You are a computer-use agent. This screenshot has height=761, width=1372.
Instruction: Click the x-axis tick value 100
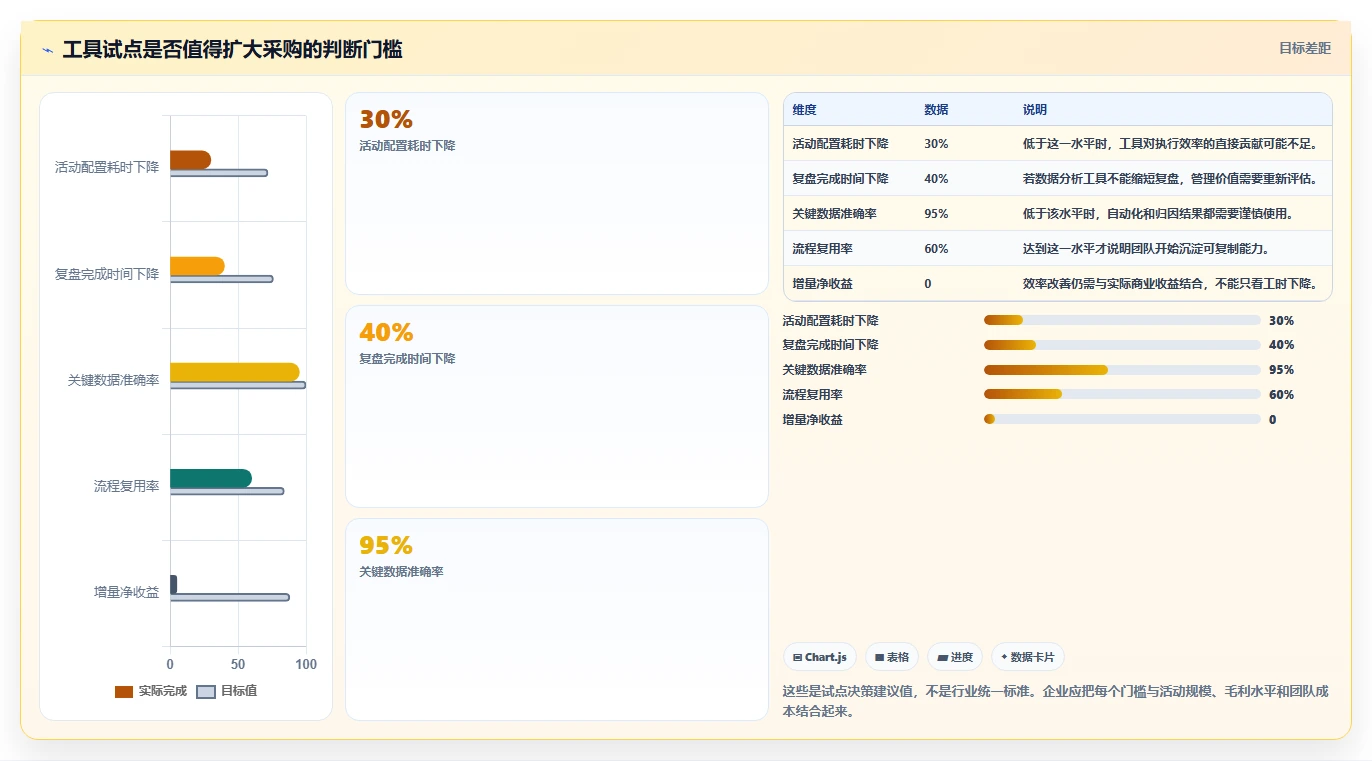tap(306, 664)
